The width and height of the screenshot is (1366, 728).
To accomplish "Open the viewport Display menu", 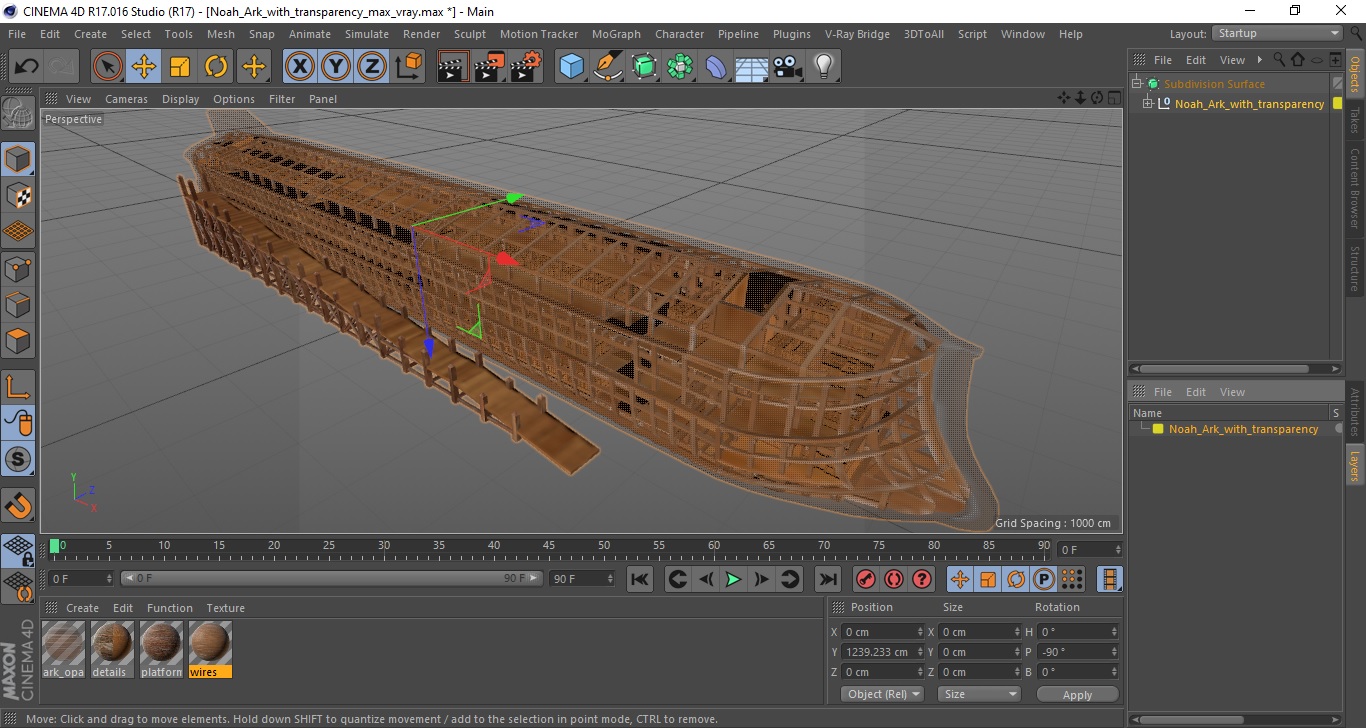I will tap(181, 99).
